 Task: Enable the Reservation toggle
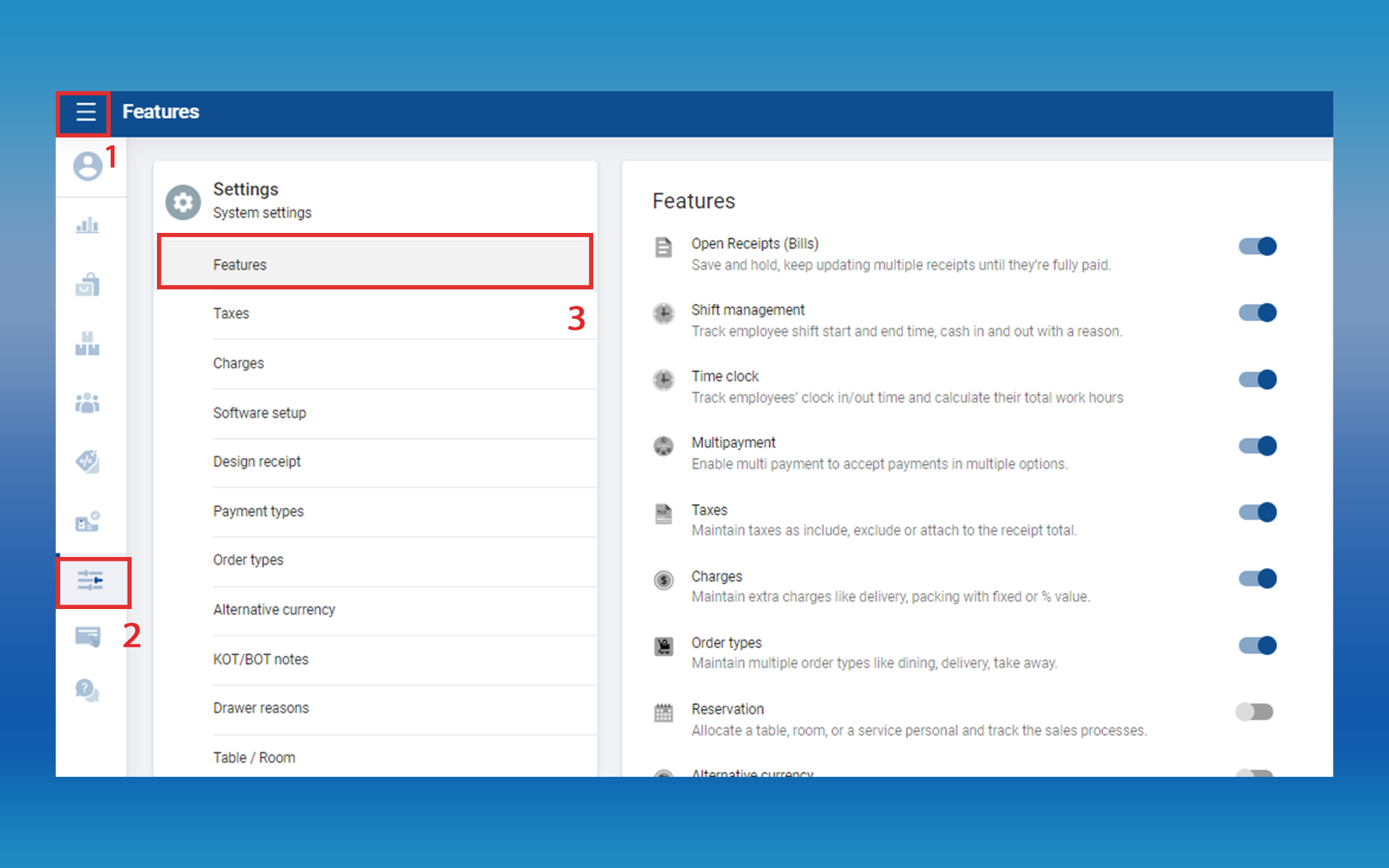pos(1254,712)
